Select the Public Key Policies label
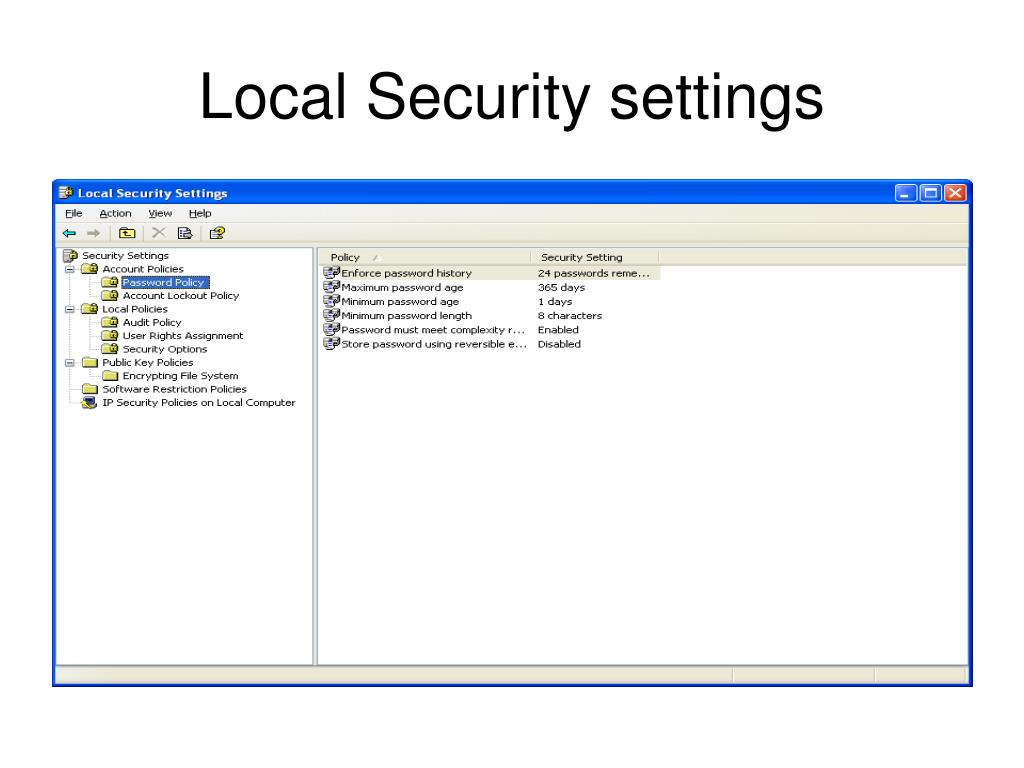Image resolution: width=1024 pixels, height=768 pixels. click(148, 362)
